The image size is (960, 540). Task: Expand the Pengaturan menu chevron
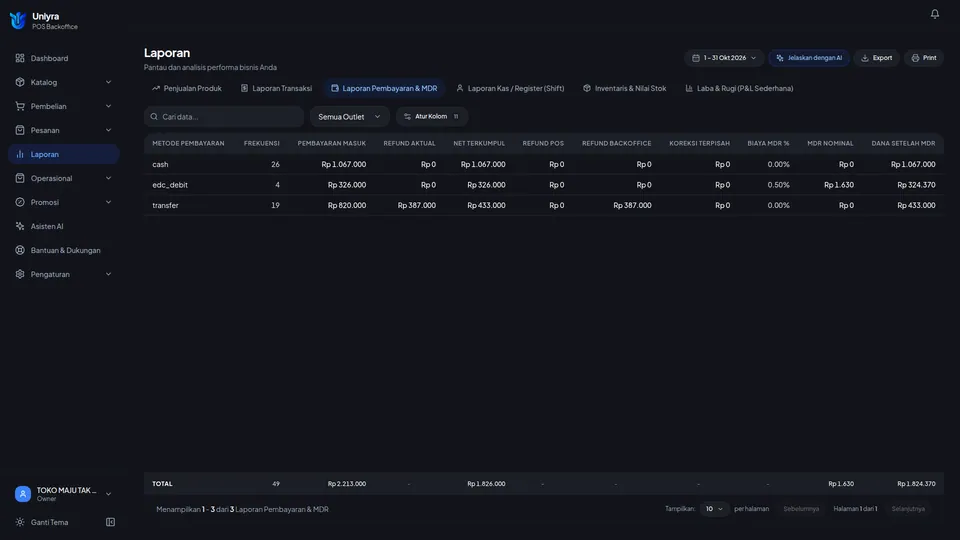(108, 274)
